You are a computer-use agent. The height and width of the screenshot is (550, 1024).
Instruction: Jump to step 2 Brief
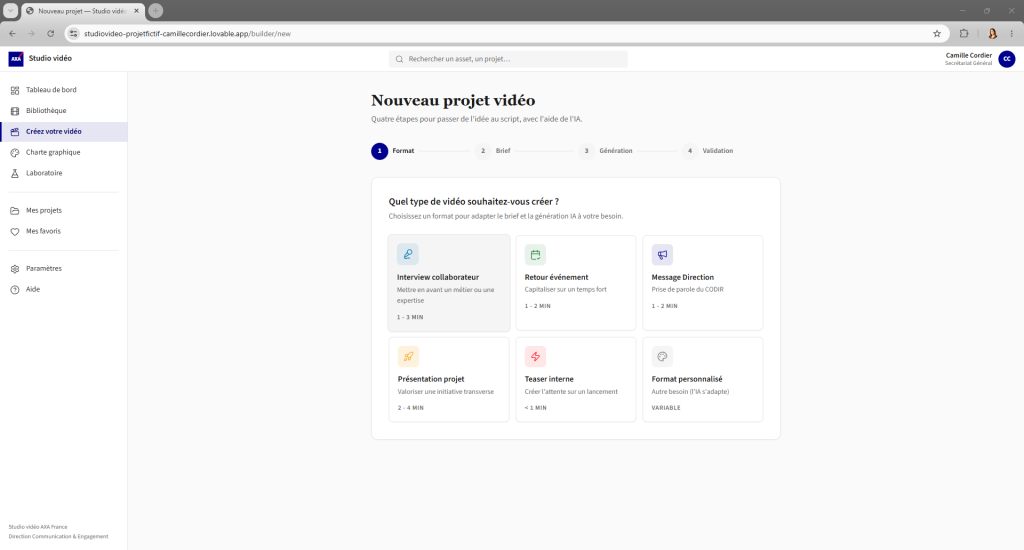pyautogui.click(x=493, y=151)
